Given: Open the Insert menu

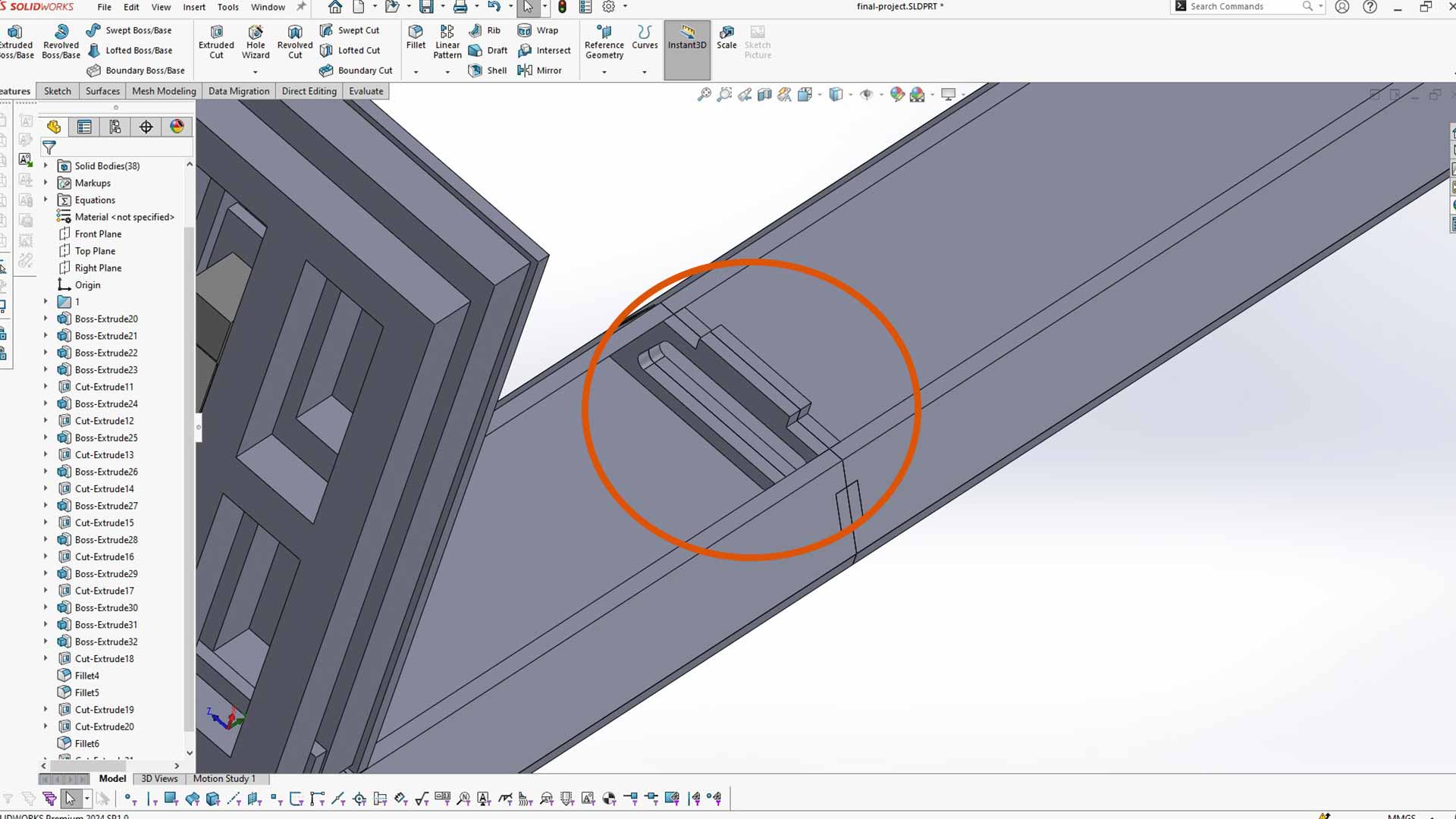Looking at the screenshot, I should pyautogui.click(x=194, y=7).
